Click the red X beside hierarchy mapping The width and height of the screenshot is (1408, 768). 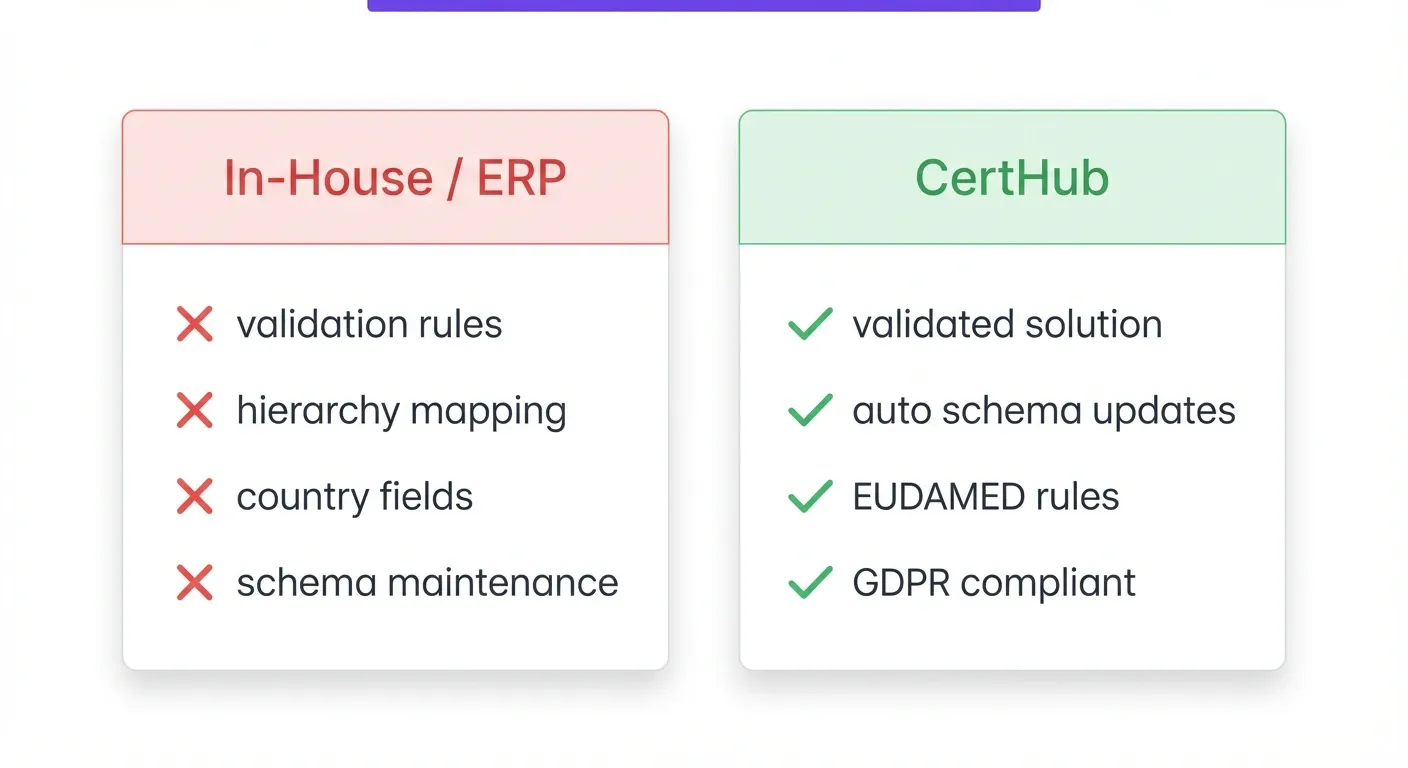pyautogui.click(x=194, y=410)
